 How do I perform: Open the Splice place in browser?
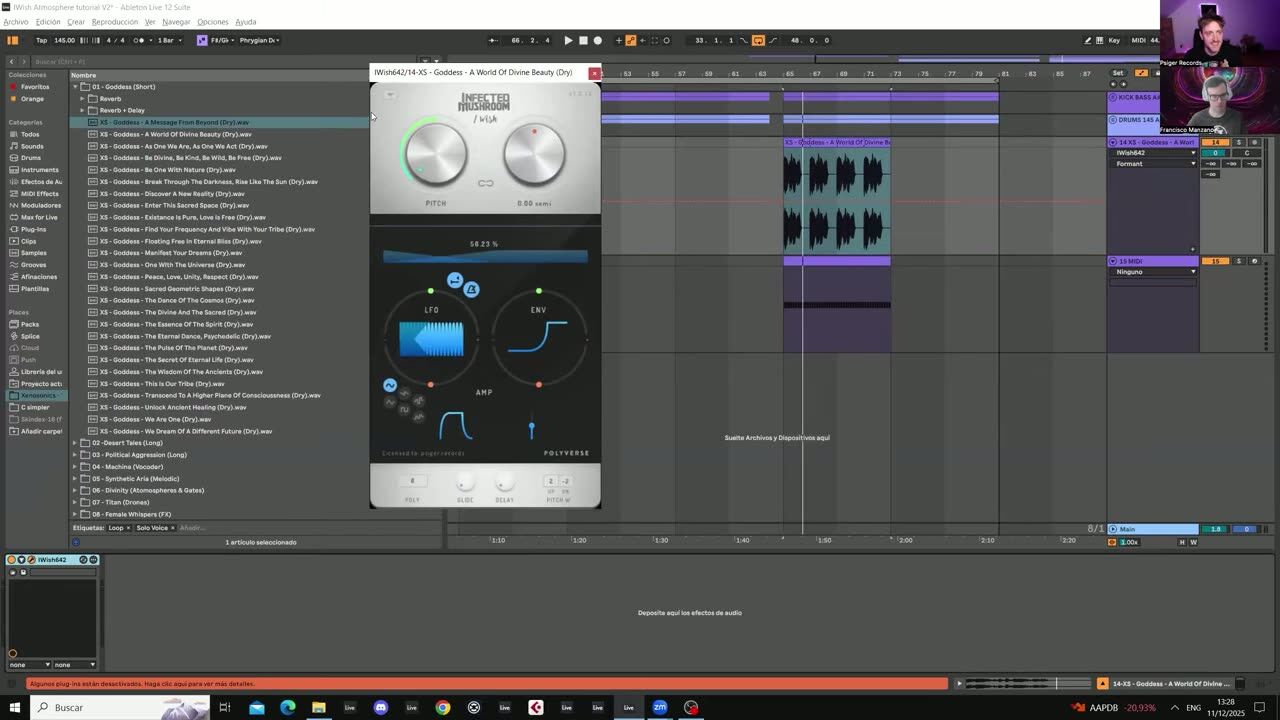pos(30,336)
